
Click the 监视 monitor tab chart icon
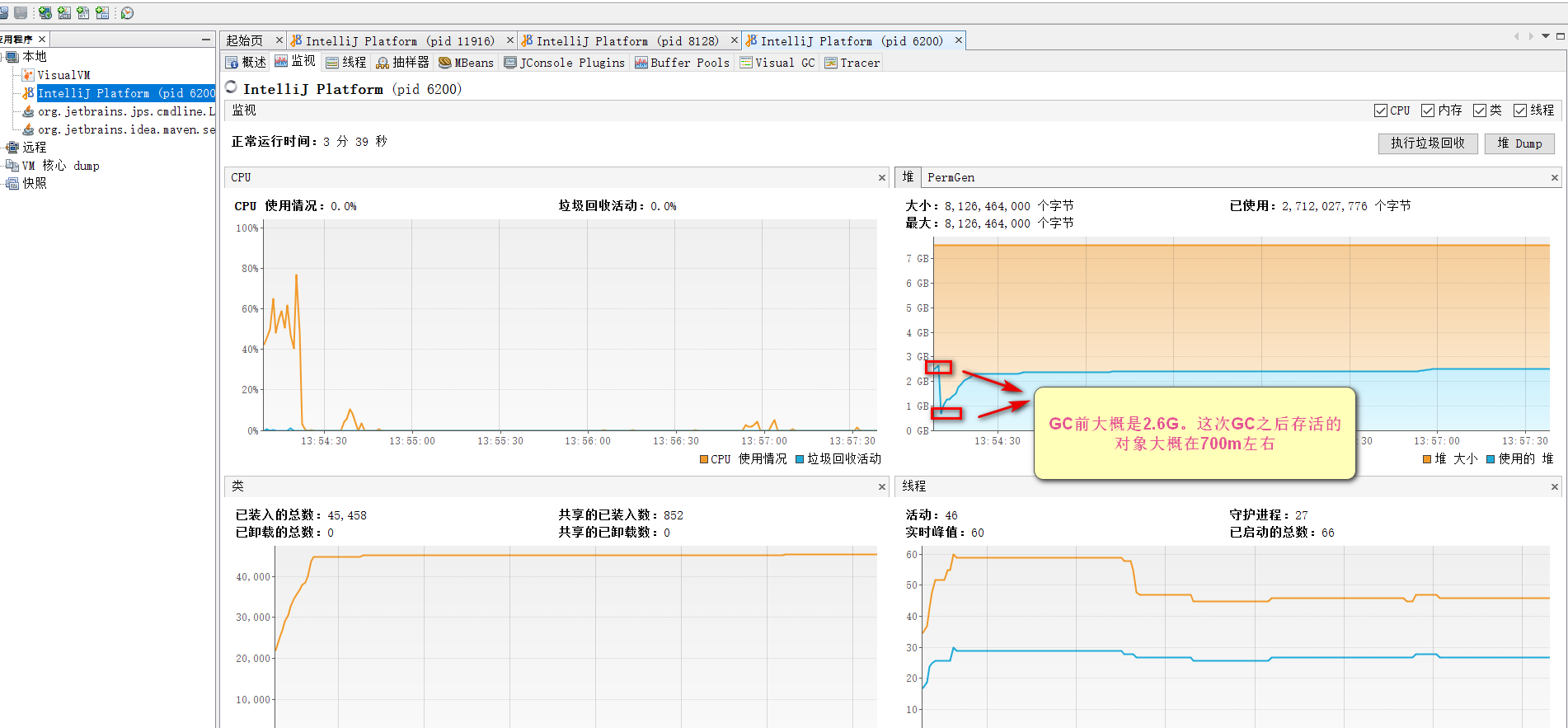[281, 61]
